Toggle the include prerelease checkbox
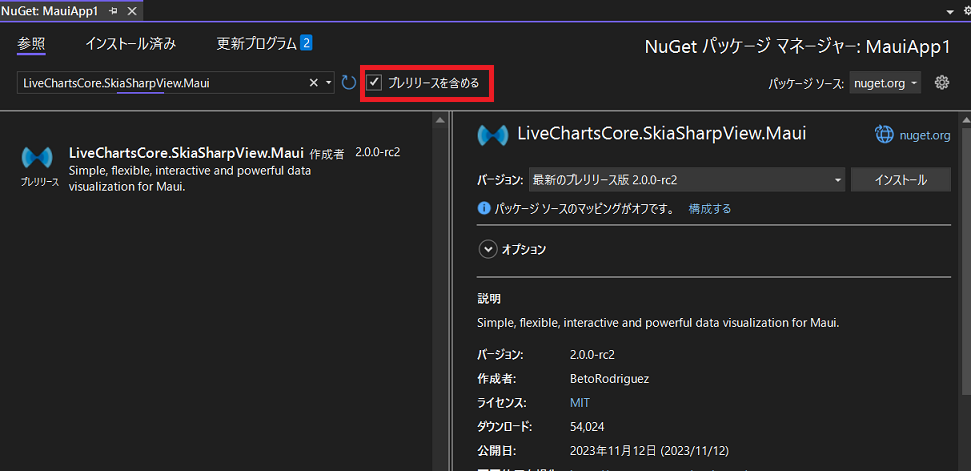Viewport: 971px width, 471px height. 373,82
